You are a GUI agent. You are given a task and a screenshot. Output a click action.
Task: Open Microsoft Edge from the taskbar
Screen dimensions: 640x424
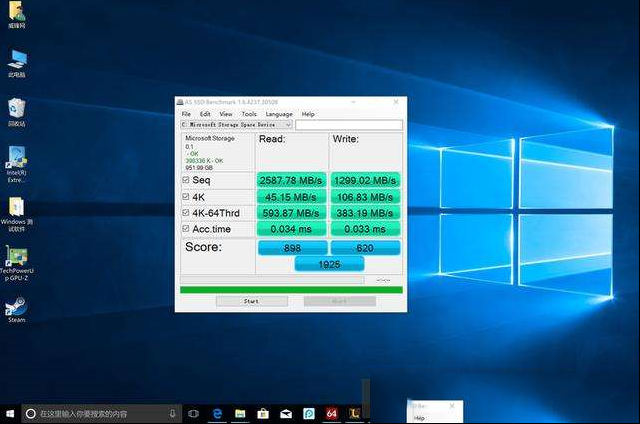pos(217,414)
